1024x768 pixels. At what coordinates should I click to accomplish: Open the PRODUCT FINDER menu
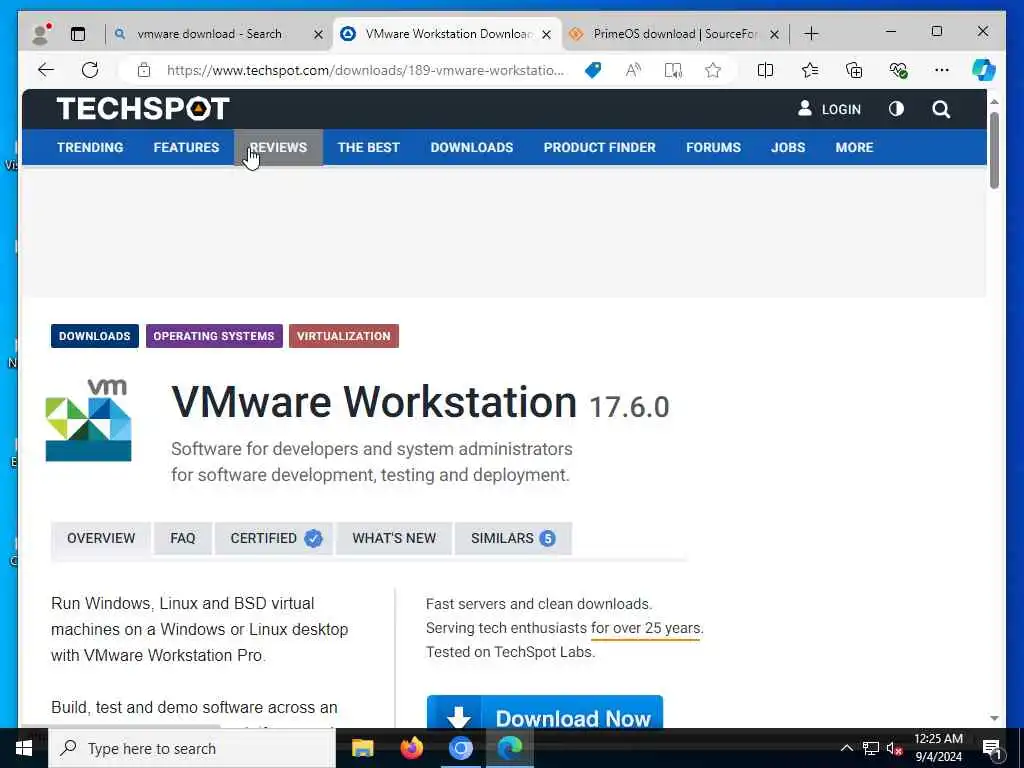pyautogui.click(x=600, y=148)
